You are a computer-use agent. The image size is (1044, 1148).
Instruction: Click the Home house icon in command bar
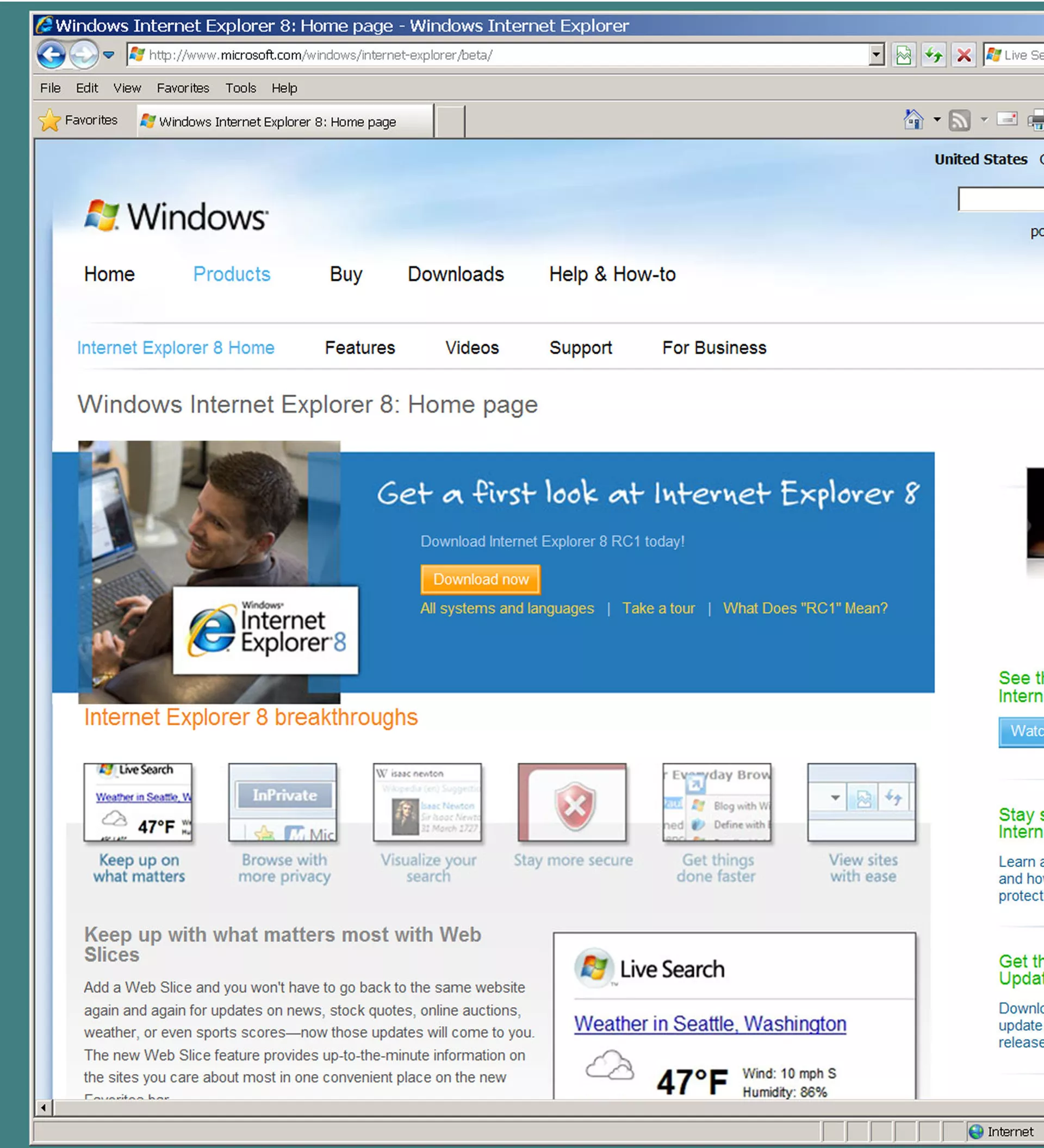[x=913, y=120]
